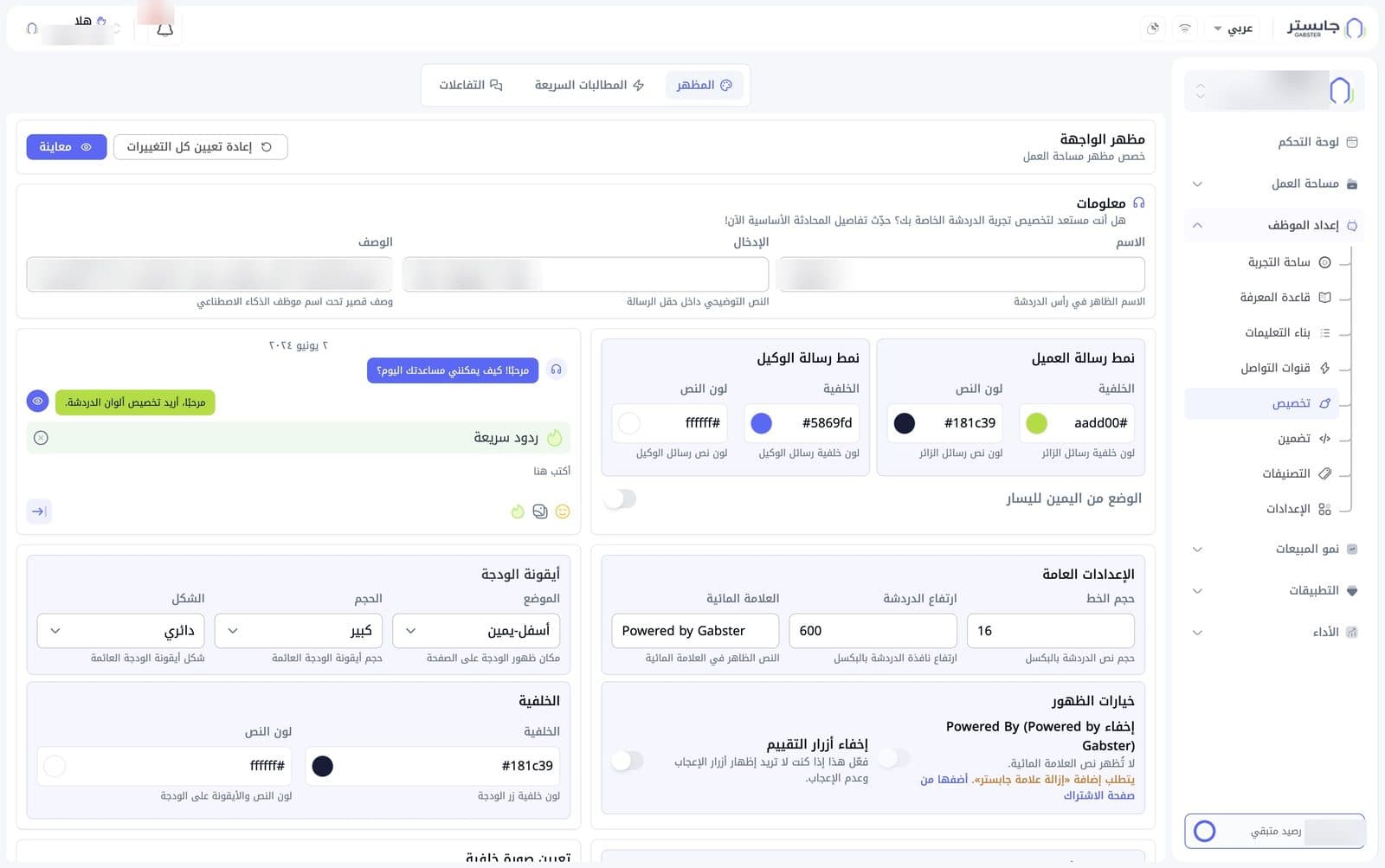
Task: Collapse إعداد الموظف sidebar section
Action: coord(1274,225)
